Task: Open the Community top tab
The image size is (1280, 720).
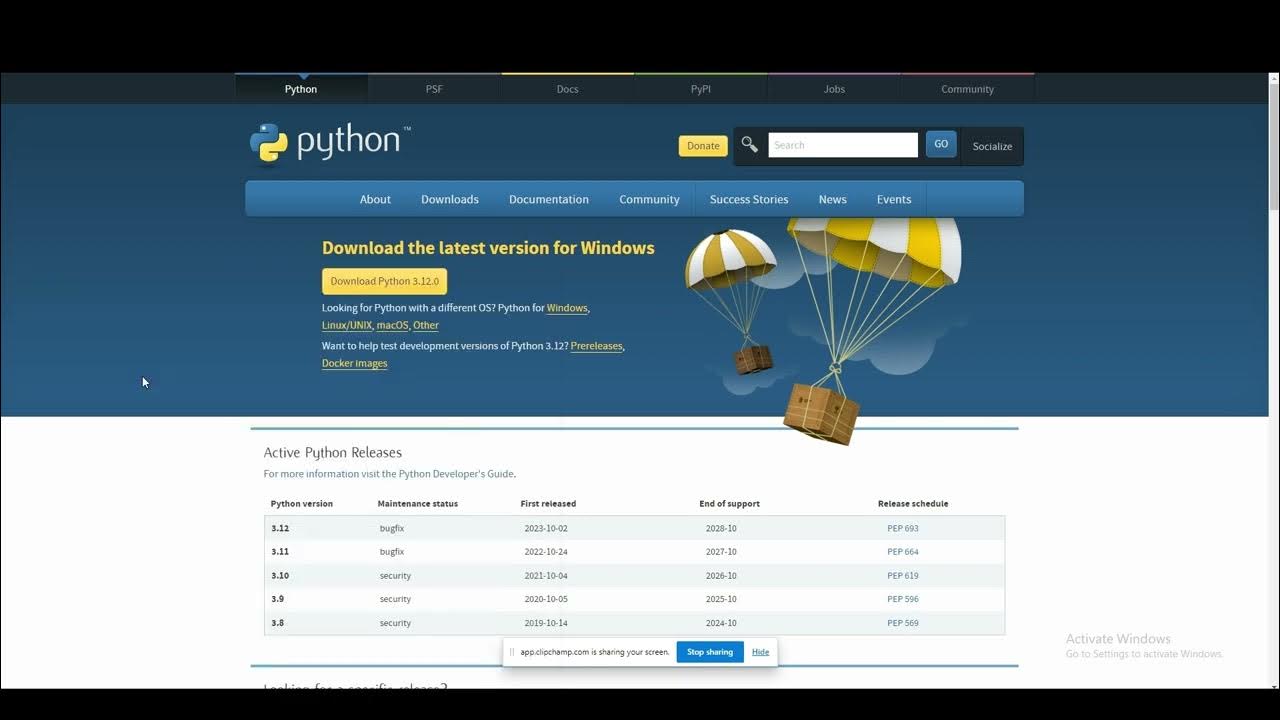Action: click(967, 89)
